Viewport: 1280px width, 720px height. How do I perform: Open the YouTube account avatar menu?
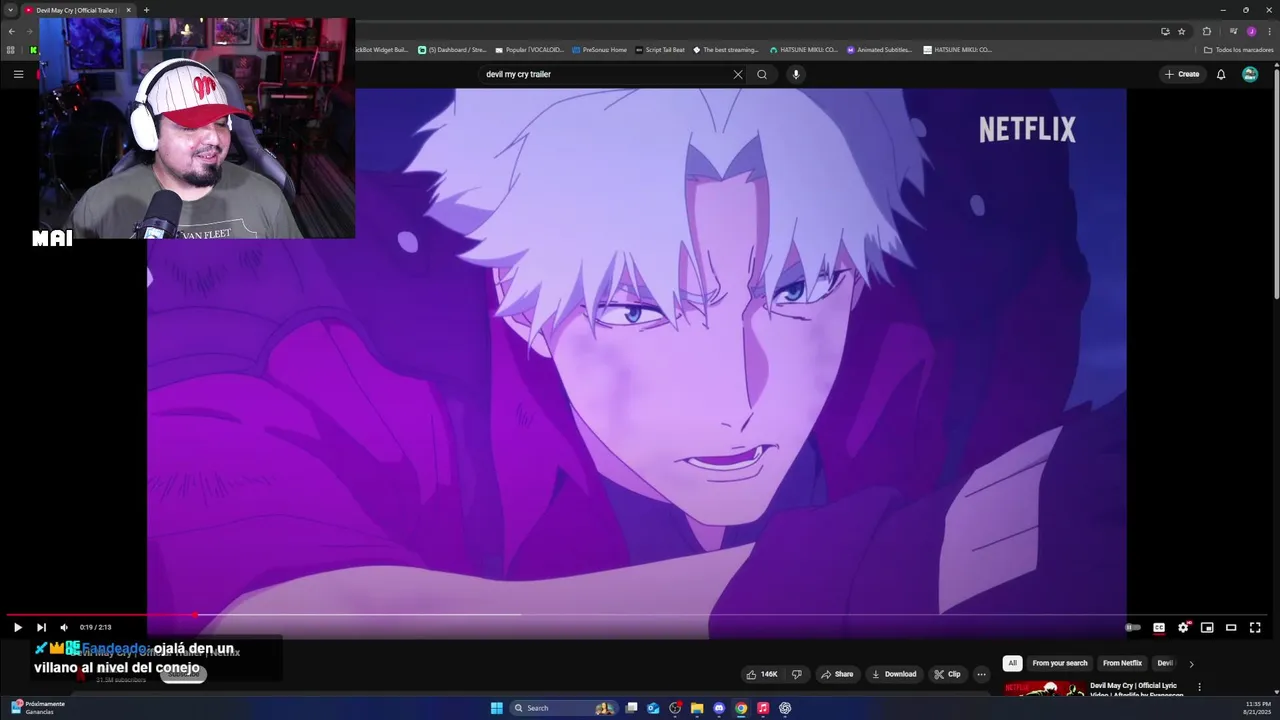[1250, 74]
